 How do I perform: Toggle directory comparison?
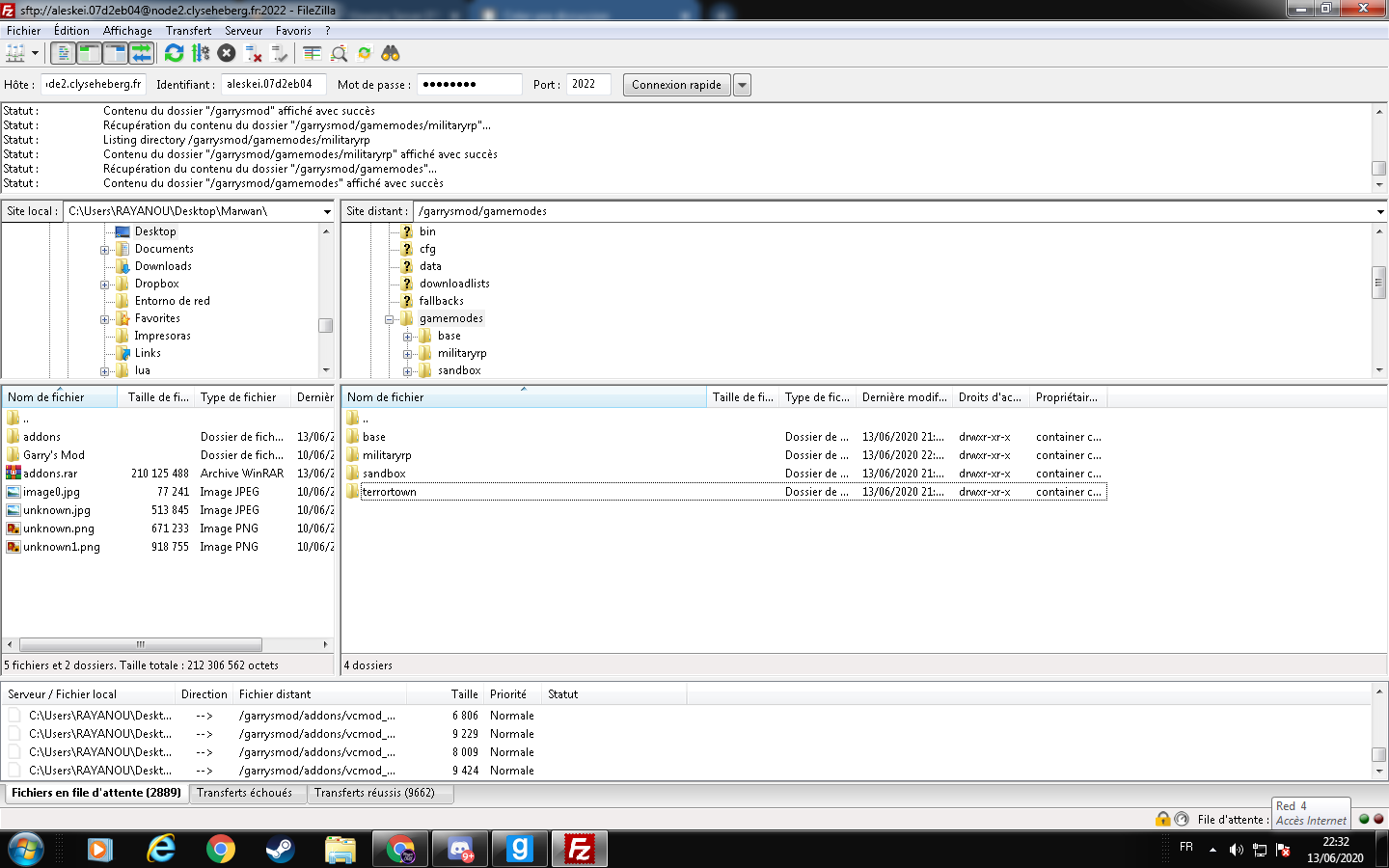click(339, 53)
